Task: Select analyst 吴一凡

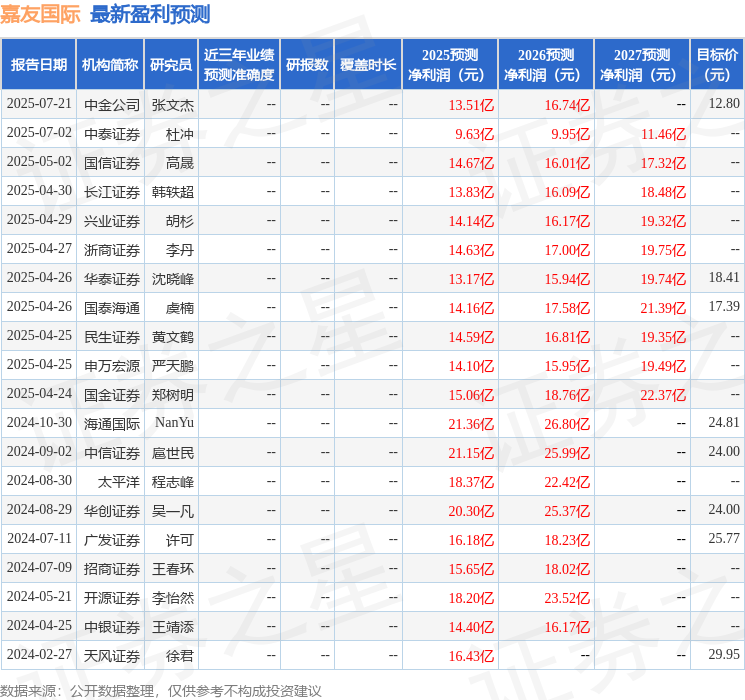Action: tap(172, 511)
